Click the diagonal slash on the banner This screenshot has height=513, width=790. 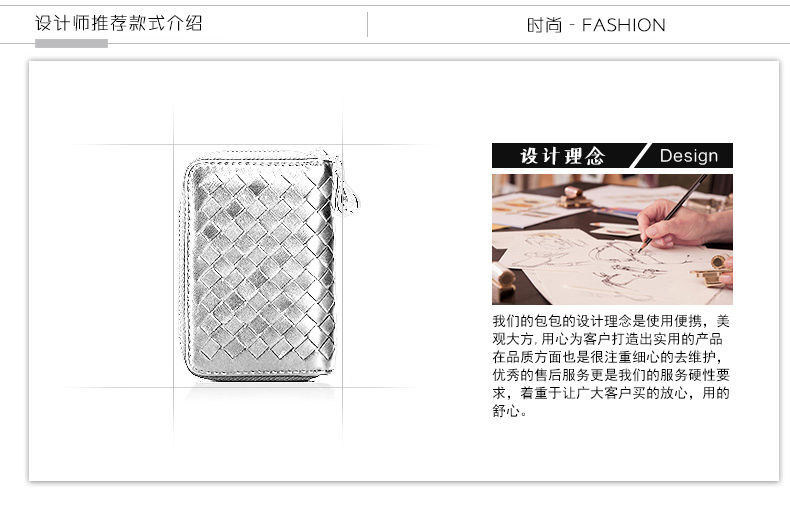pos(640,156)
